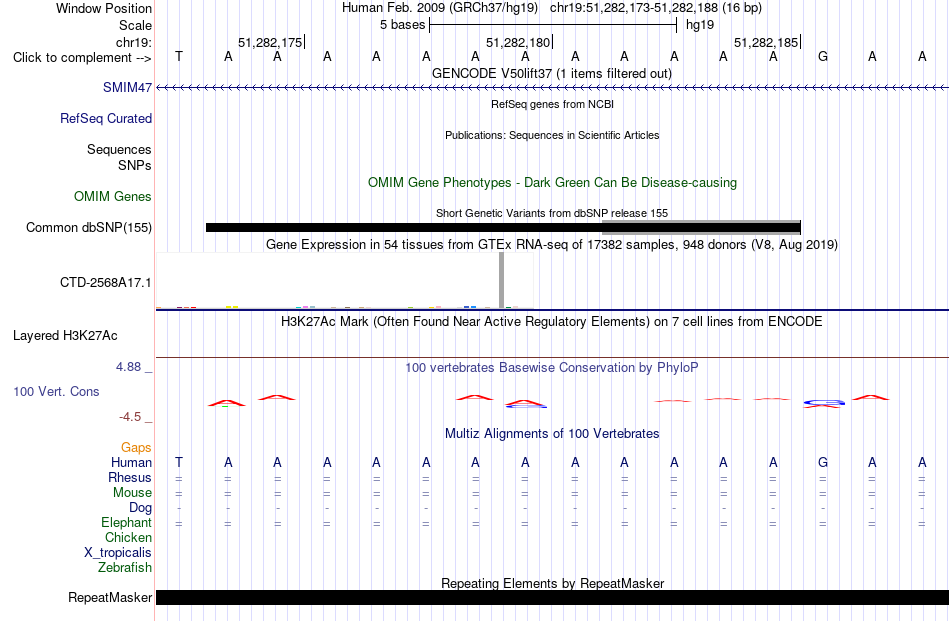
Task: Click the H3K27Ac Mark track title
Action: tap(552, 321)
